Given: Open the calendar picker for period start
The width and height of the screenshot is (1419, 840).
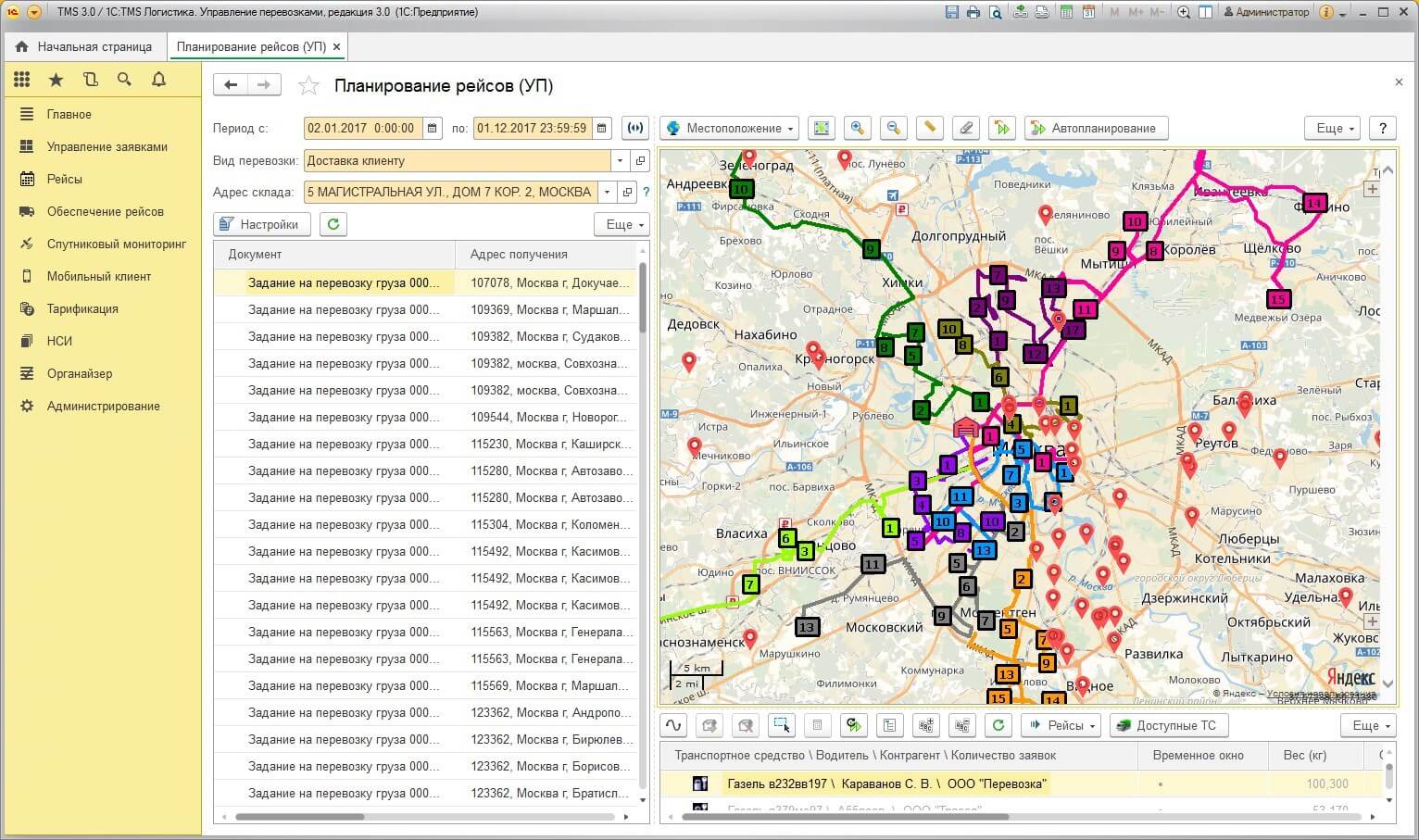Looking at the screenshot, I should click(x=432, y=129).
